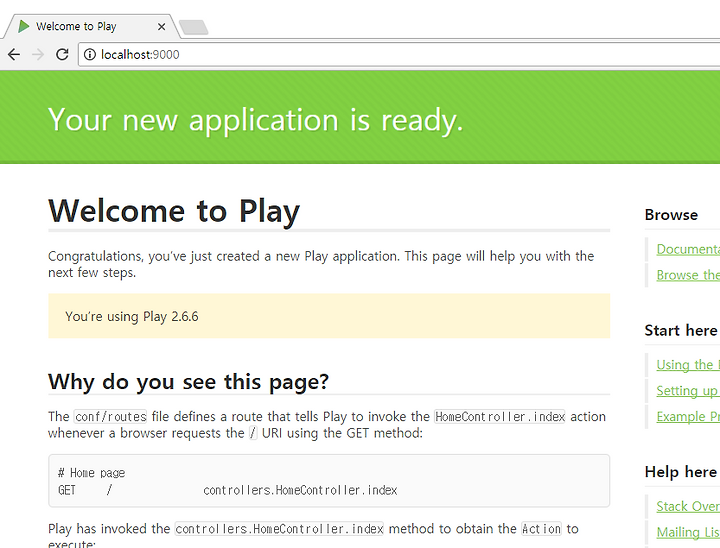Click the browser back arrow

[x=14, y=55]
